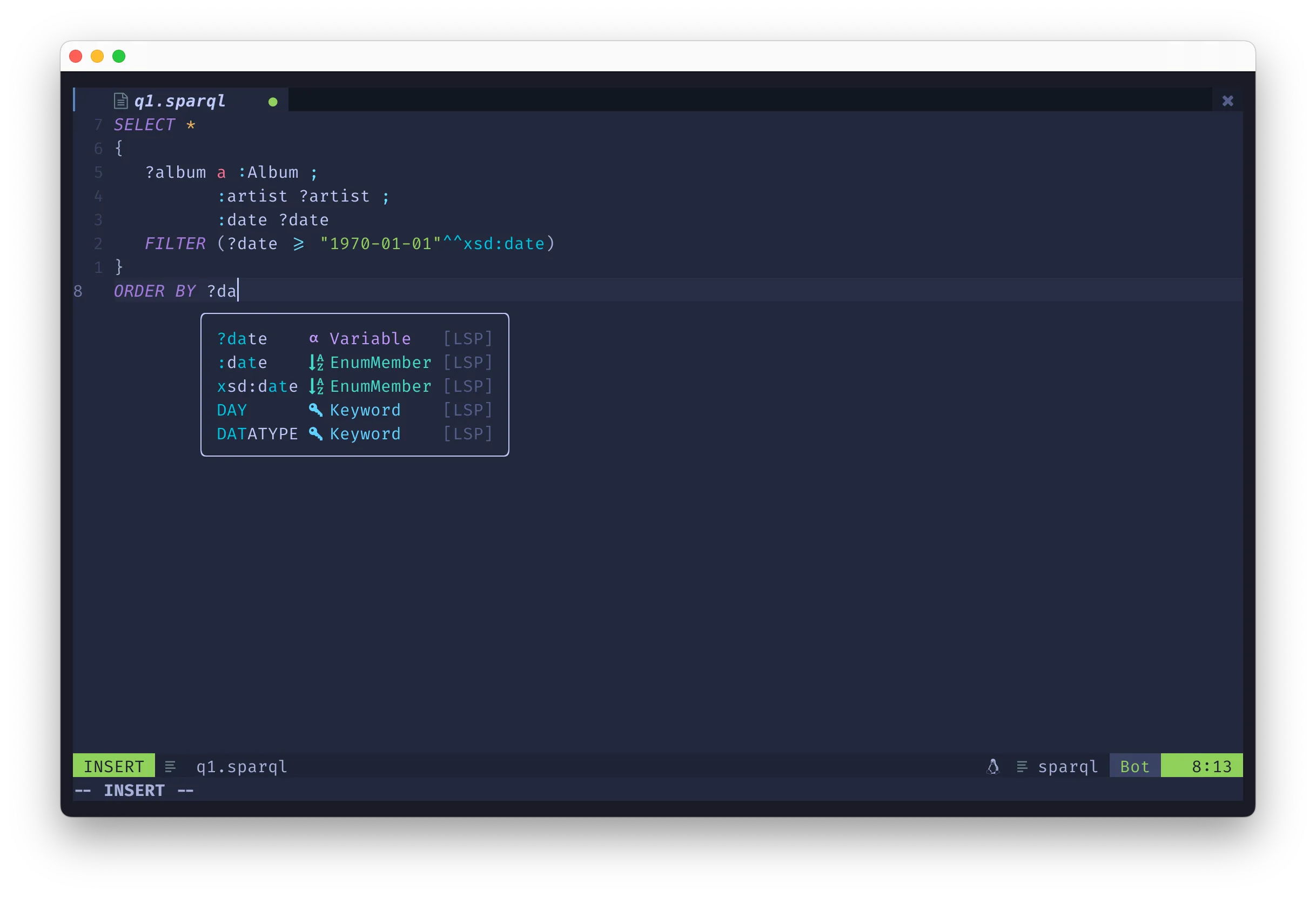Click the closing brace on line 1
The height and width of the screenshot is (897, 1316).
pyautogui.click(x=119, y=267)
